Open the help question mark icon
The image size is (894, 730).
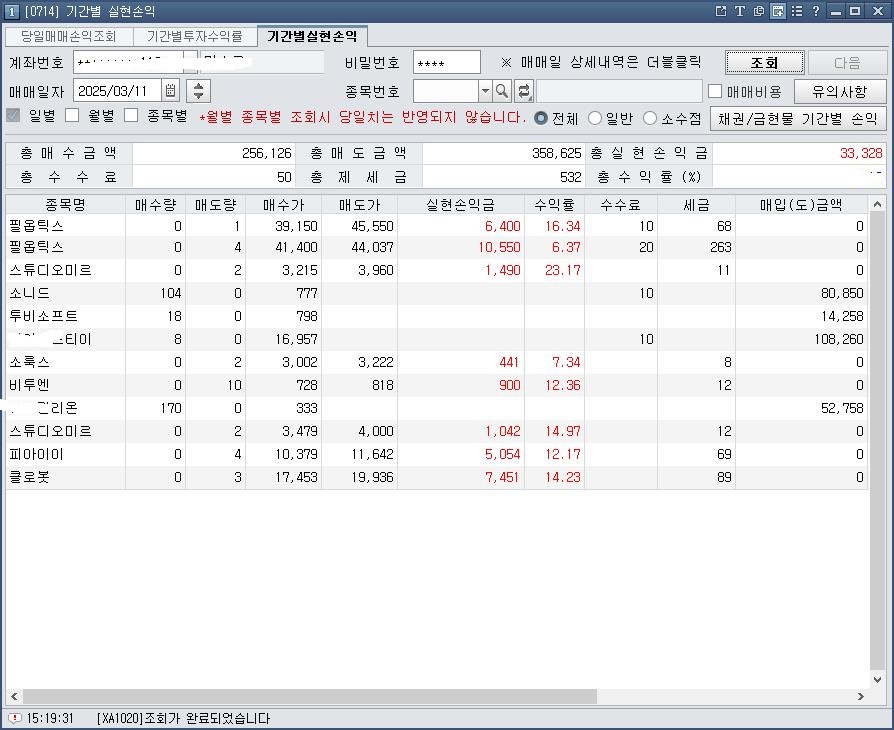(816, 11)
